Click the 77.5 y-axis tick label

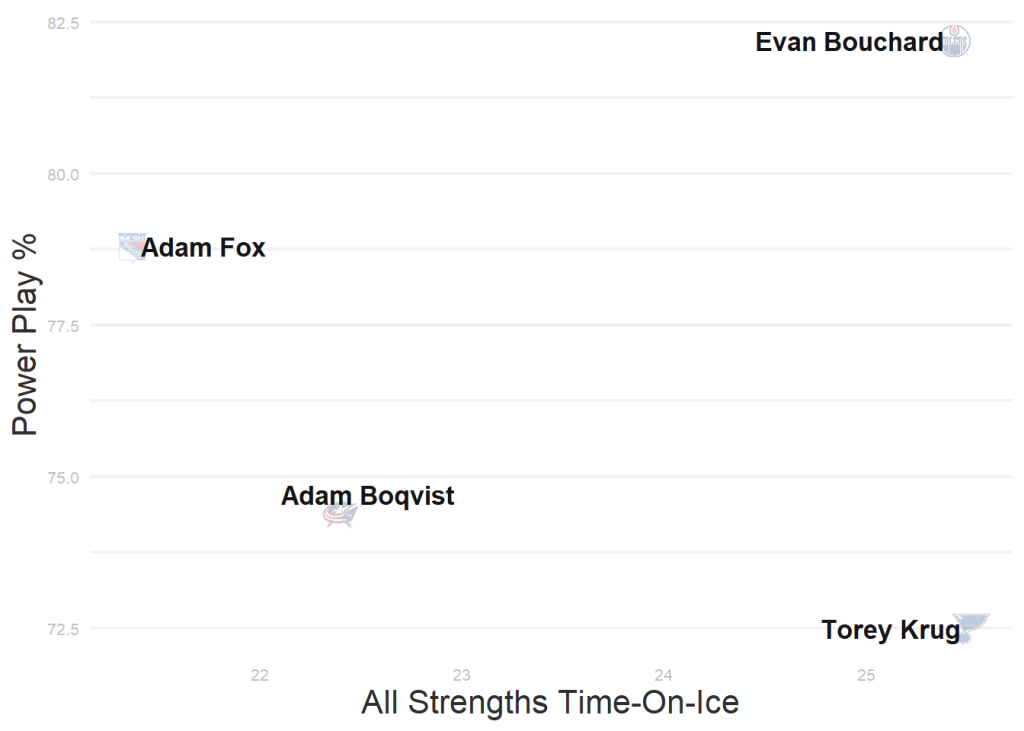pyautogui.click(x=64, y=325)
